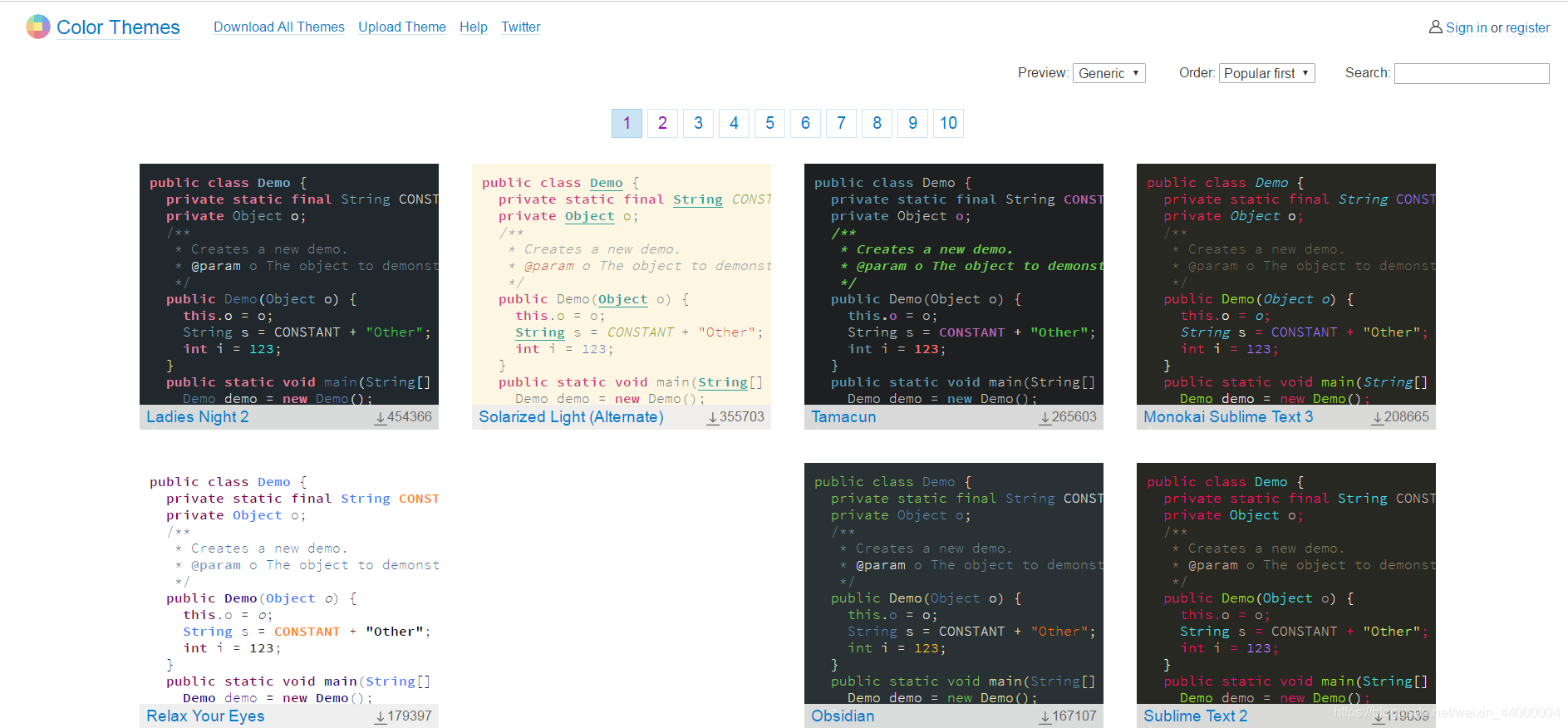This screenshot has width=1568, height=728.
Task: Open Download All Themes link
Action: click(x=279, y=27)
